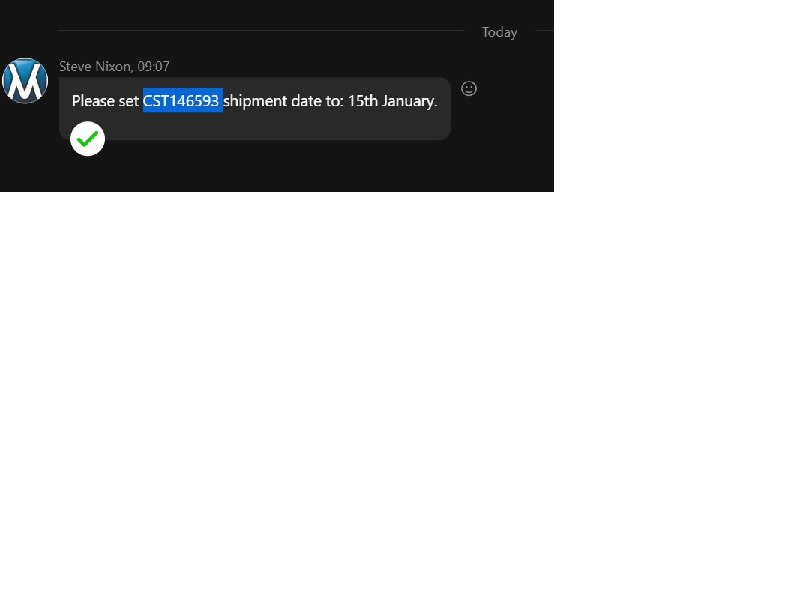Click the green checkmark reaction
Image resolution: width=792 pixels, height=612 pixels.
[87, 139]
